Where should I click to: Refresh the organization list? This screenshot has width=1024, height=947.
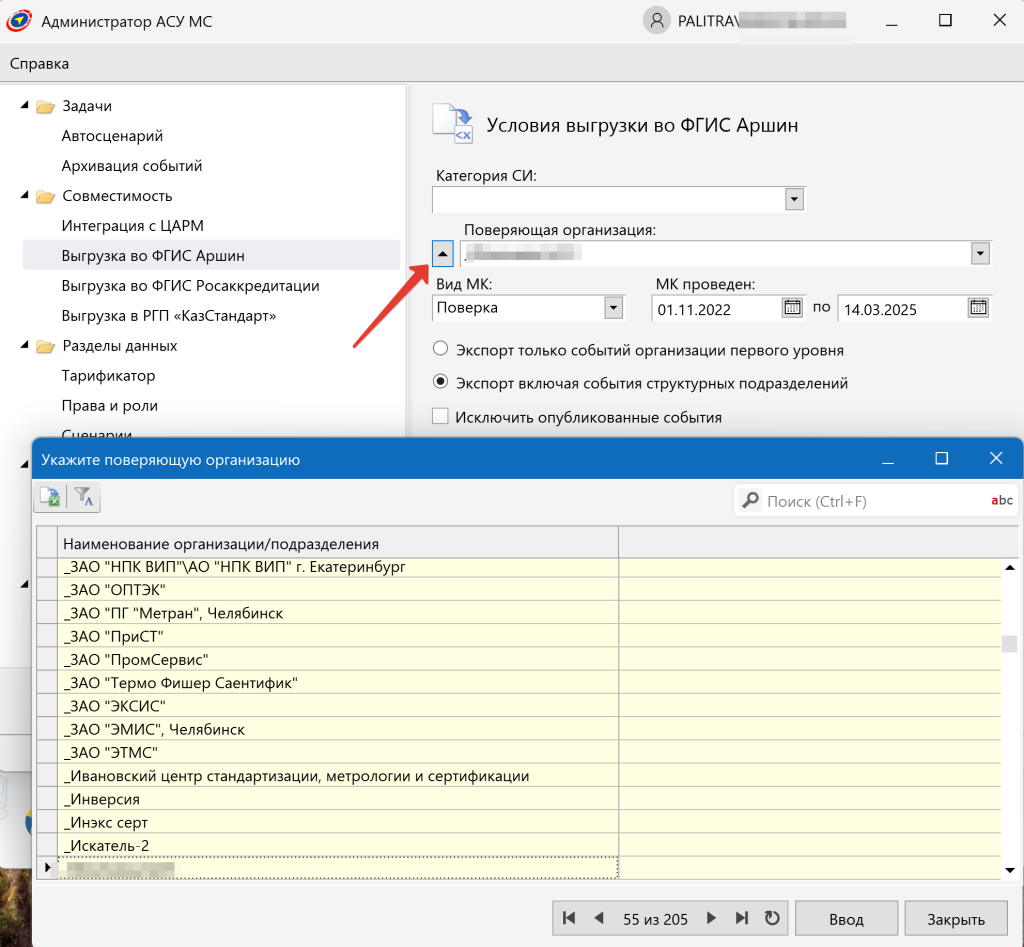click(772, 918)
